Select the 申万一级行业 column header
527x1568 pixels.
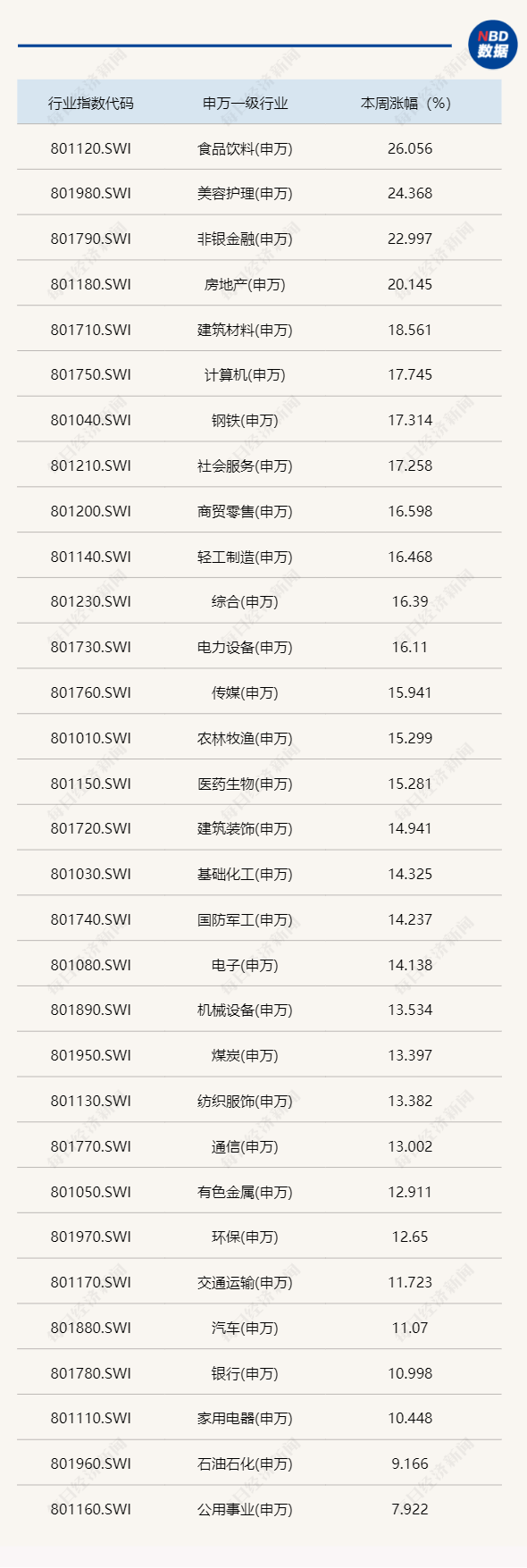tap(246, 104)
